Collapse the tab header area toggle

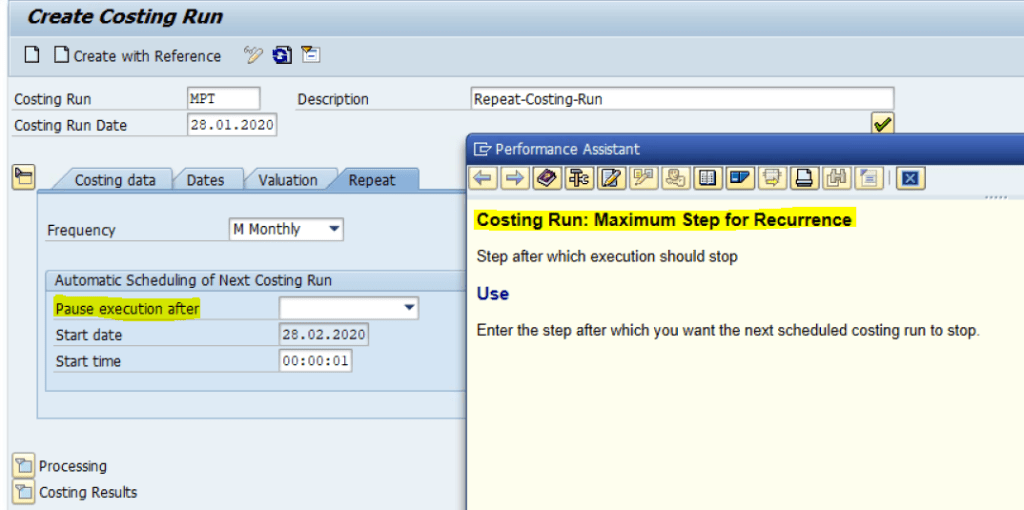[23, 178]
